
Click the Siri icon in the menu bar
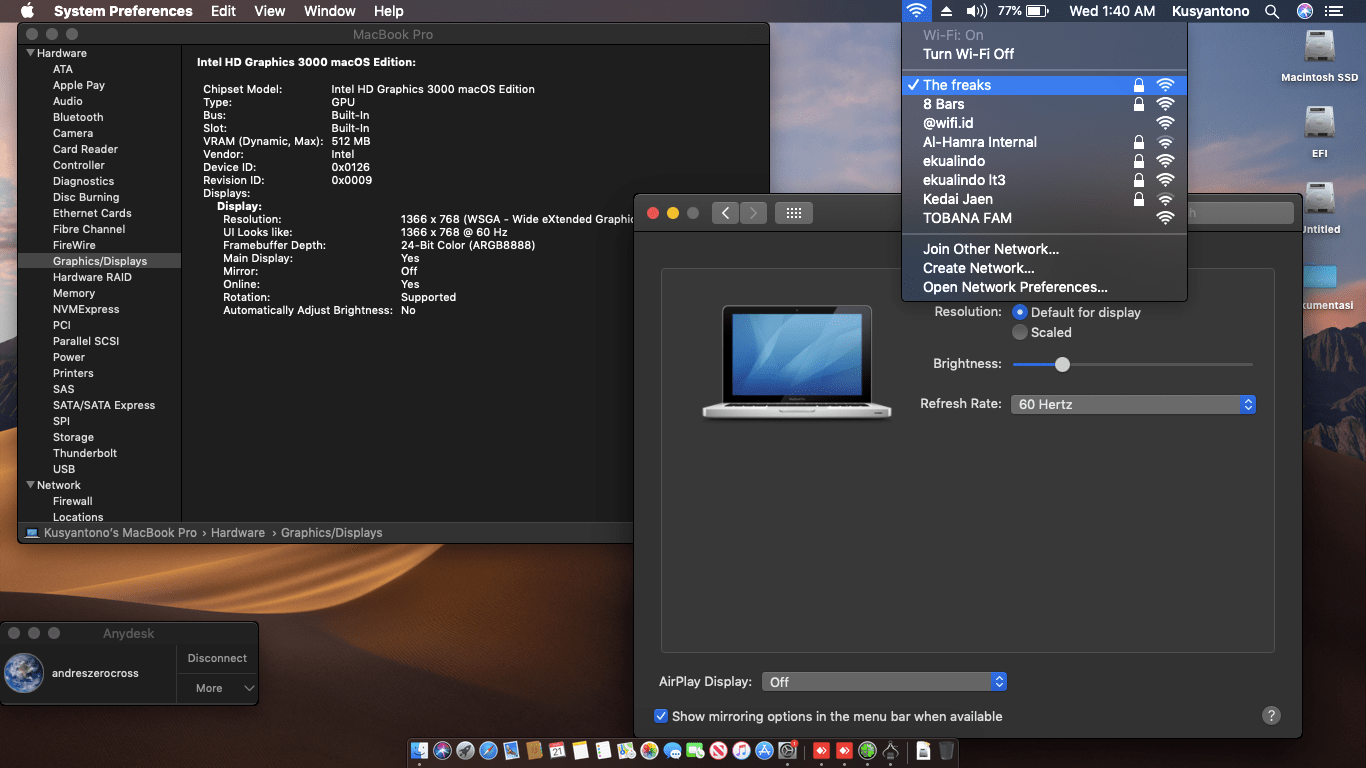1304,11
